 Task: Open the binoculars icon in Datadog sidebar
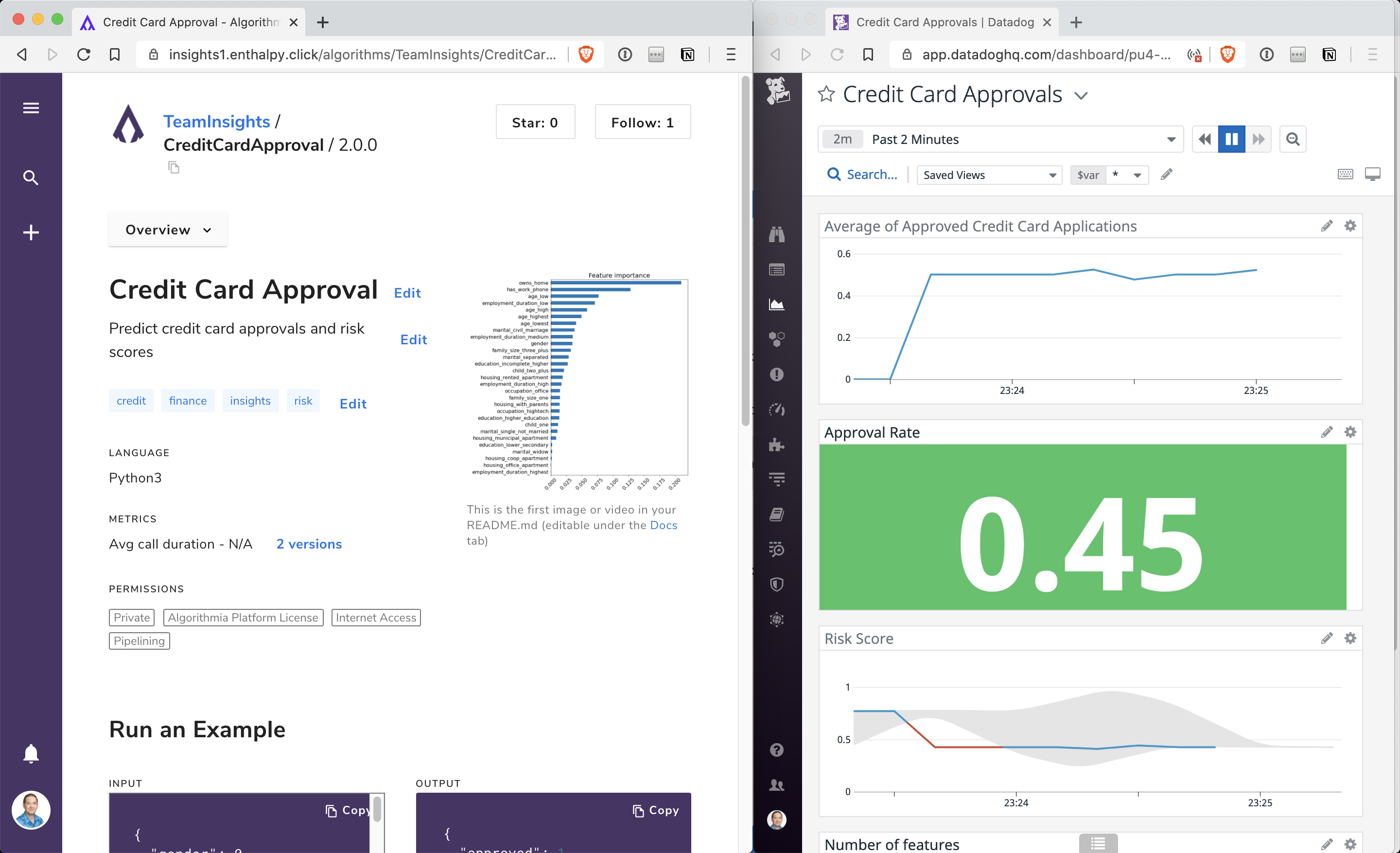point(777,234)
